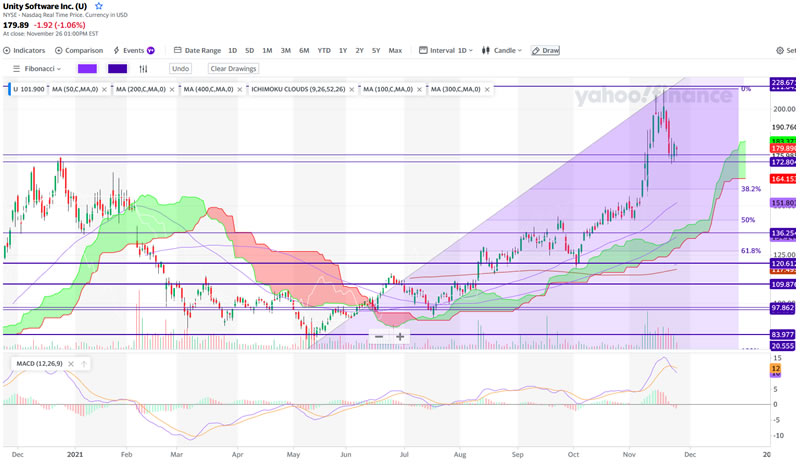Open the drawing line settings sliders icon

coord(143,68)
